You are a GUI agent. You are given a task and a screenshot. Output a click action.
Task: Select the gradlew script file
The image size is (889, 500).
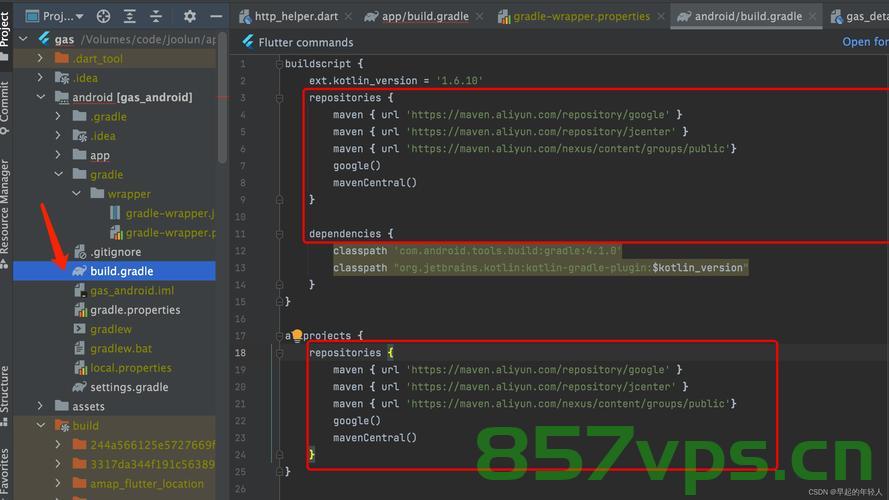[x=103, y=329]
